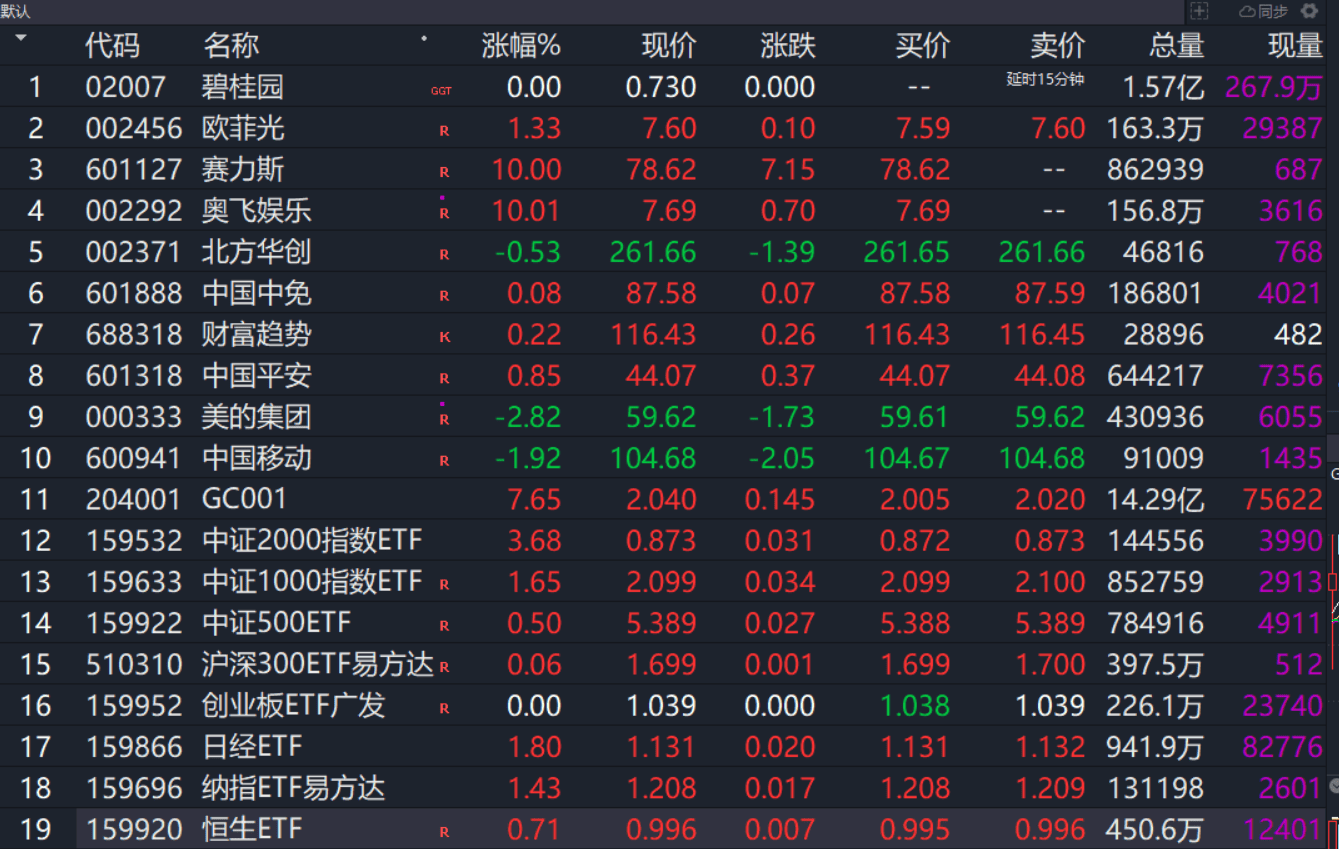Sort by the 涨幅% column header
1339x849 pixels.
(521, 46)
